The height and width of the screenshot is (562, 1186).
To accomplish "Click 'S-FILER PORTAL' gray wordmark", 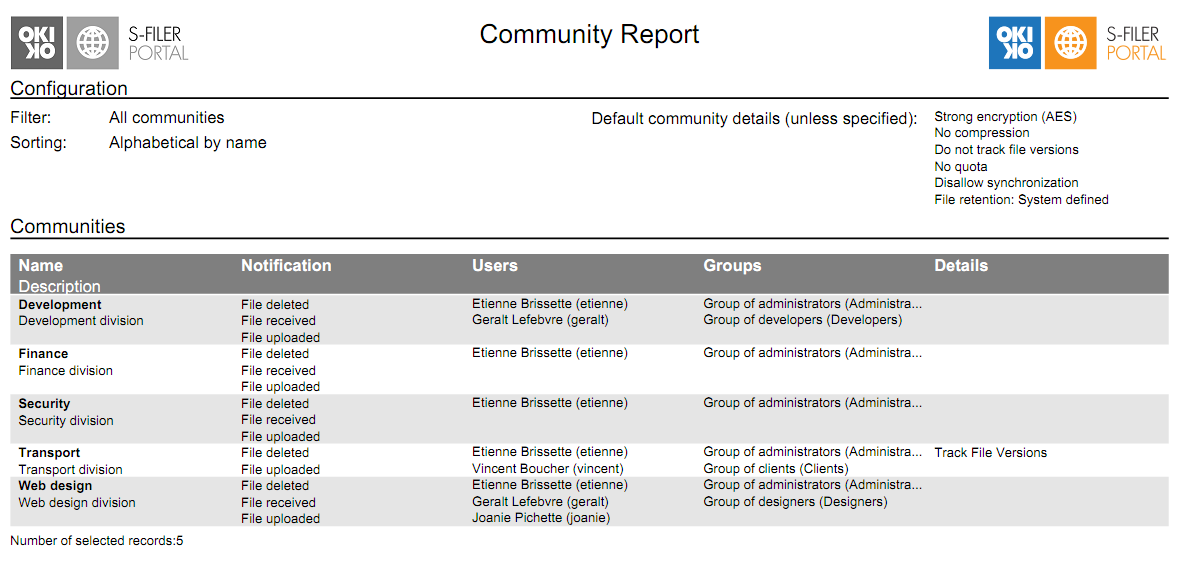I will pyautogui.click(x=157, y=43).
